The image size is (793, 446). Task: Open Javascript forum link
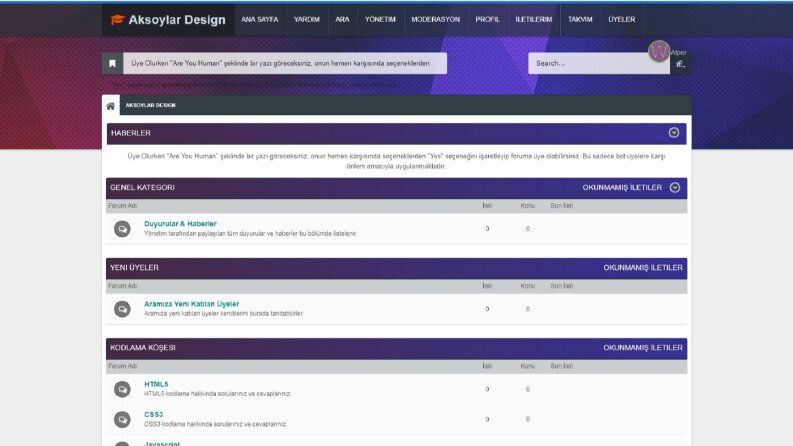pyautogui.click(x=162, y=443)
